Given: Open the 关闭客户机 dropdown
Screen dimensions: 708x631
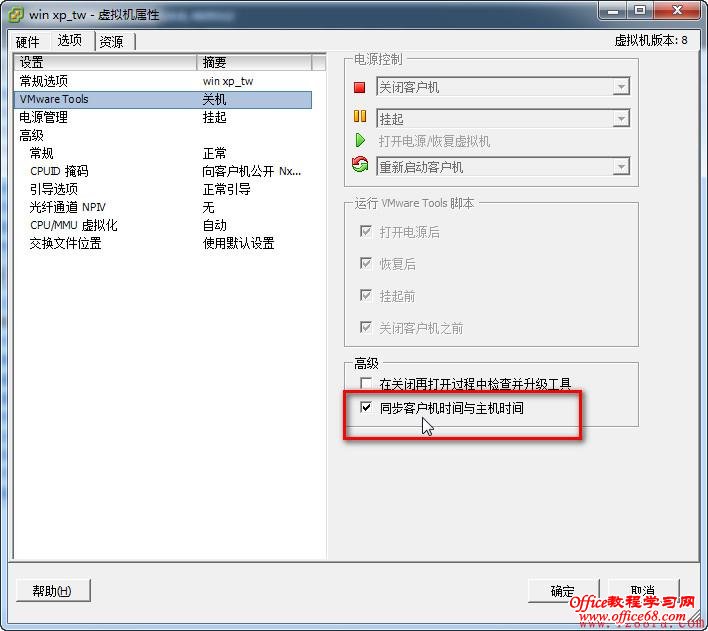Looking at the screenshot, I should [x=503, y=87].
